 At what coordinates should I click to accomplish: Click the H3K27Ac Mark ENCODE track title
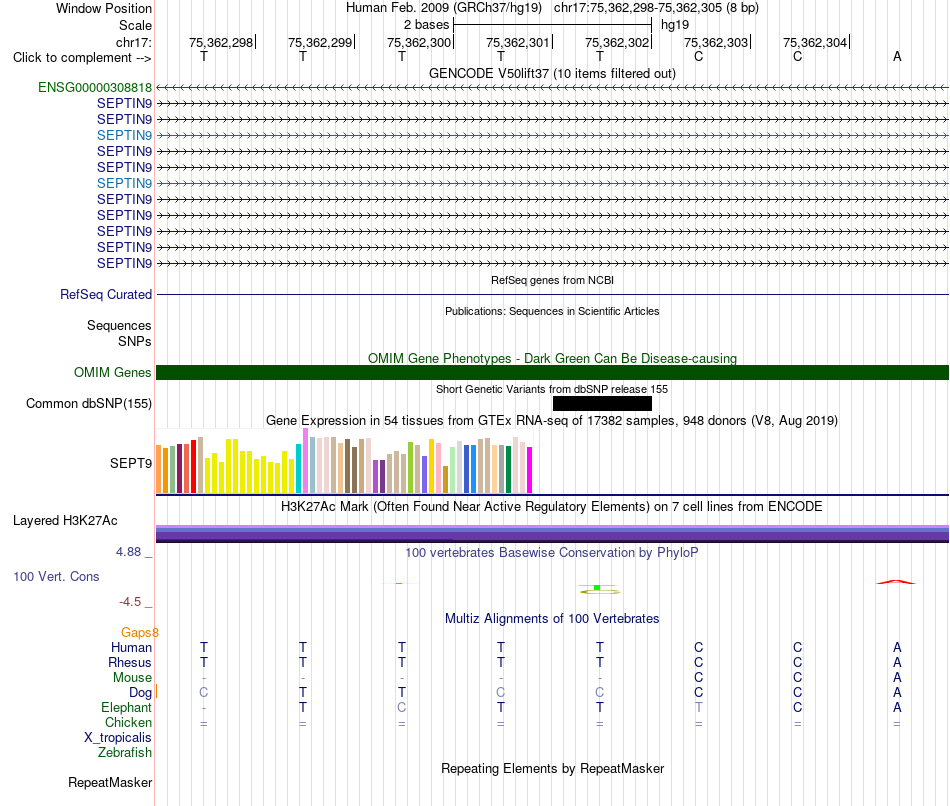tap(552, 507)
